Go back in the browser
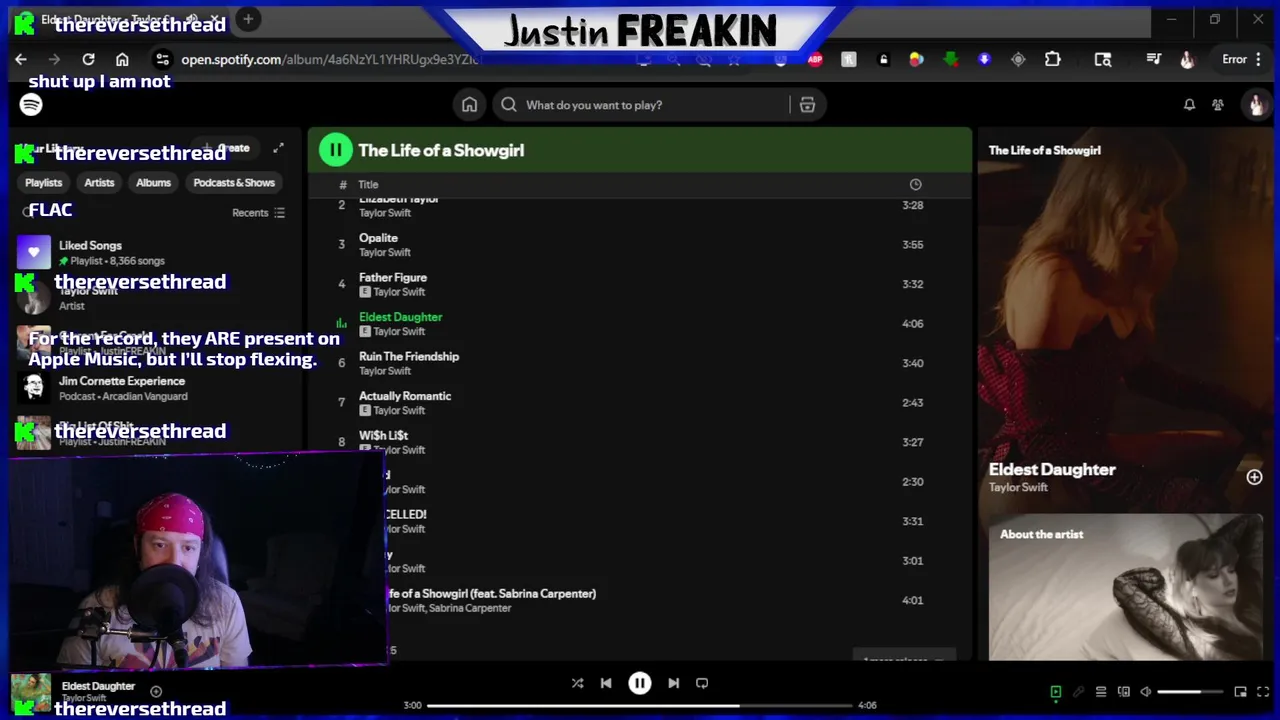 tap(21, 59)
